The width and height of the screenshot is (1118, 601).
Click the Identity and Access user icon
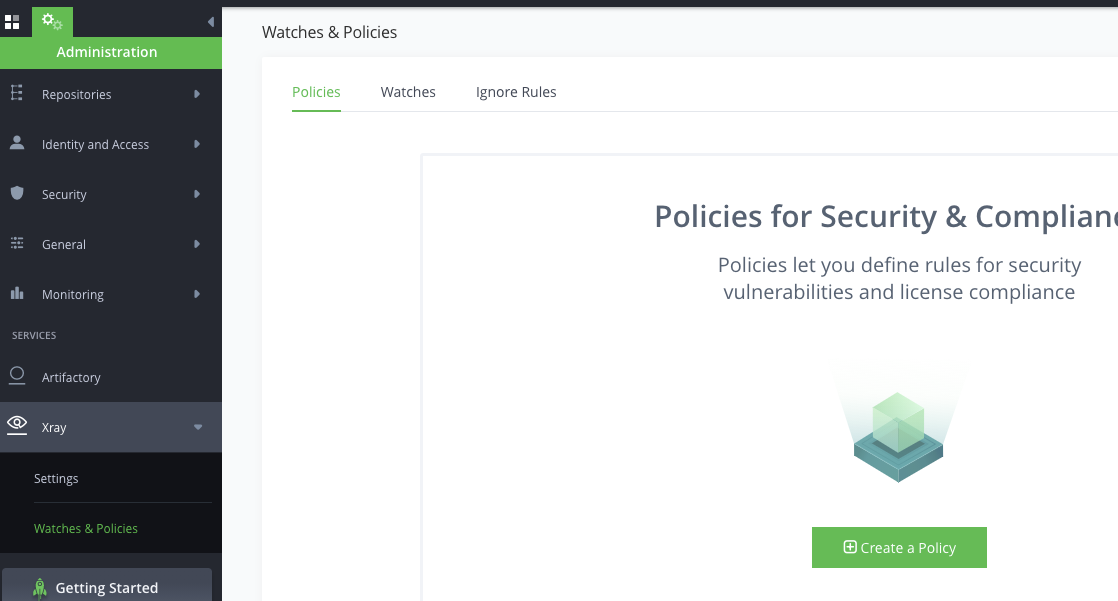click(16, 143)
